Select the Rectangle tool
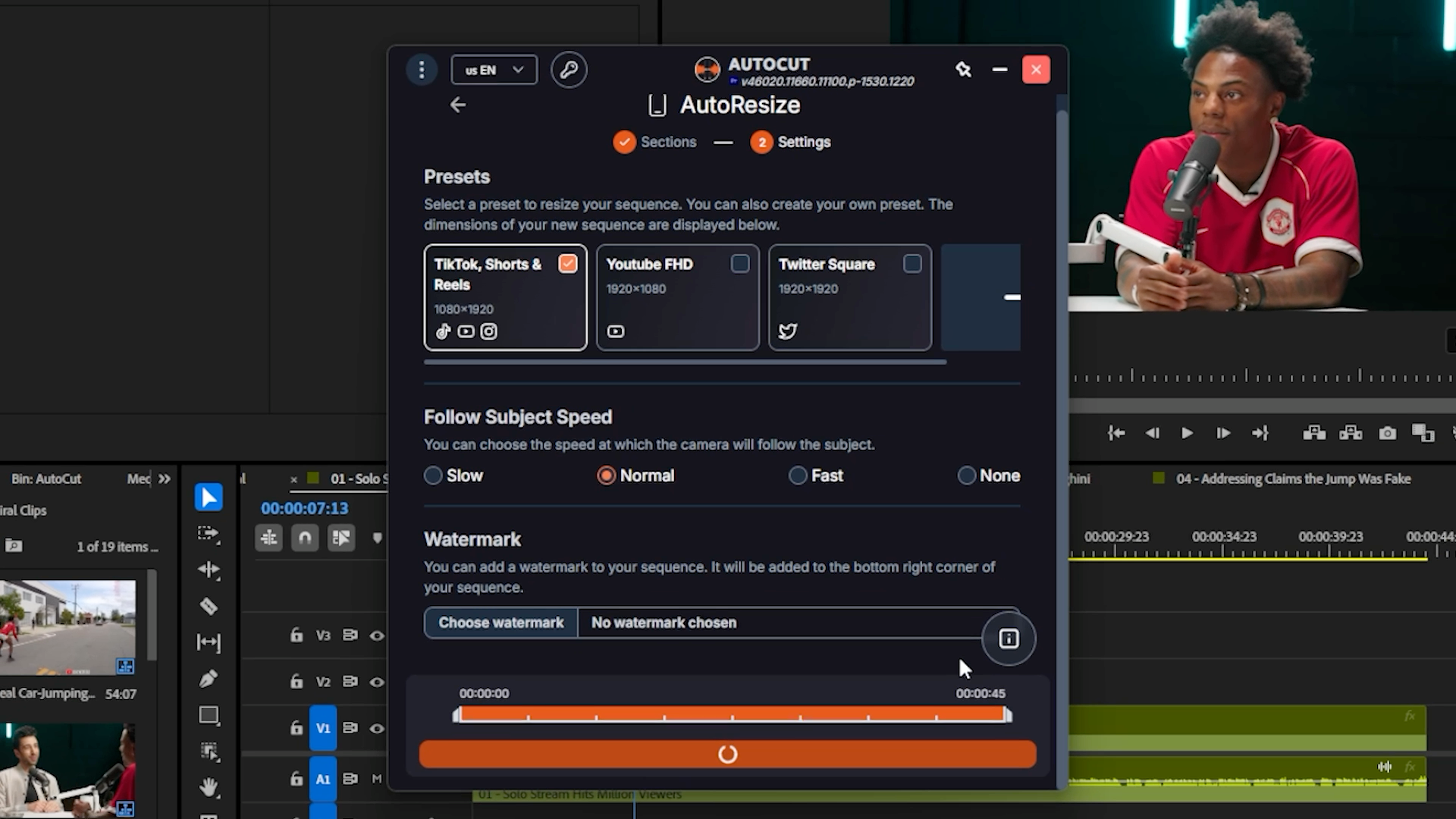 click(209, 715)
